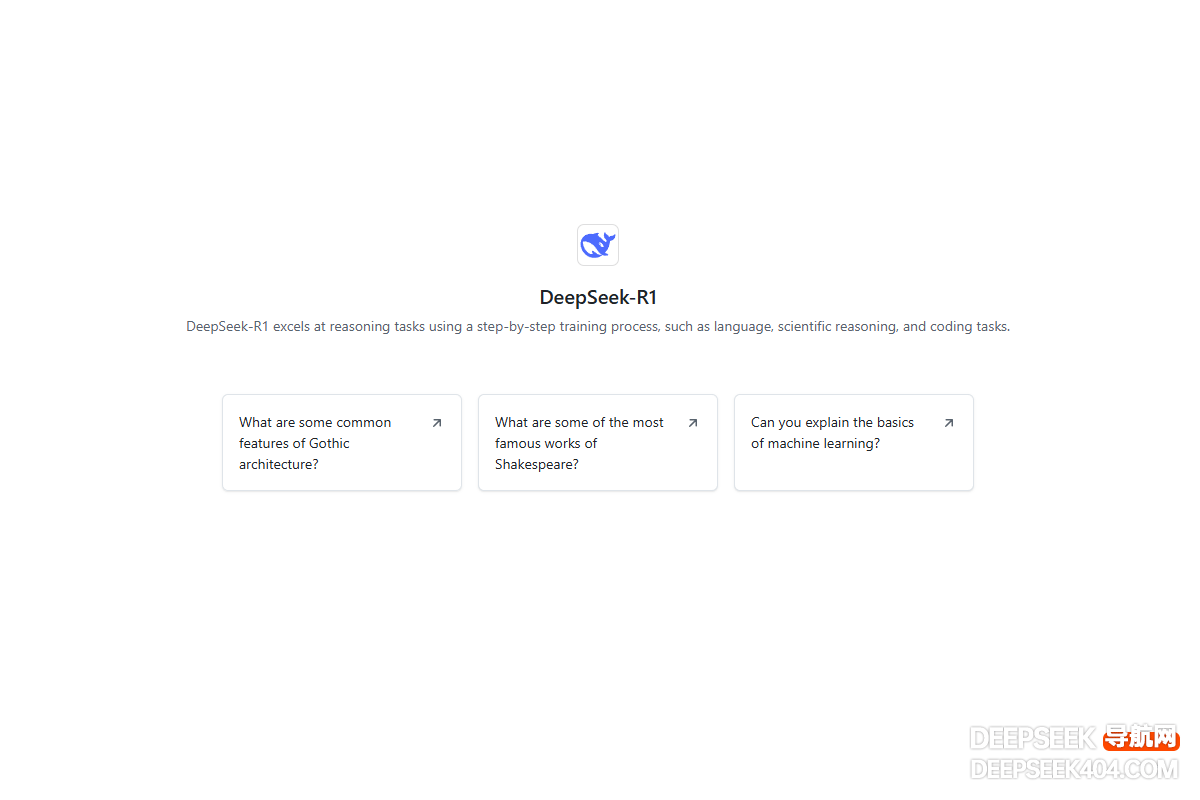Click the word "Shakespeare?" in middle card
Screen dimensions: 1200x800
[x=537, y=465]
